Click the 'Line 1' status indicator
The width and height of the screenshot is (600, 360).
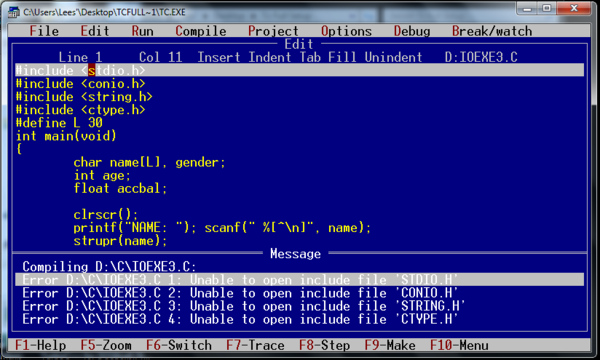point(80,57)
